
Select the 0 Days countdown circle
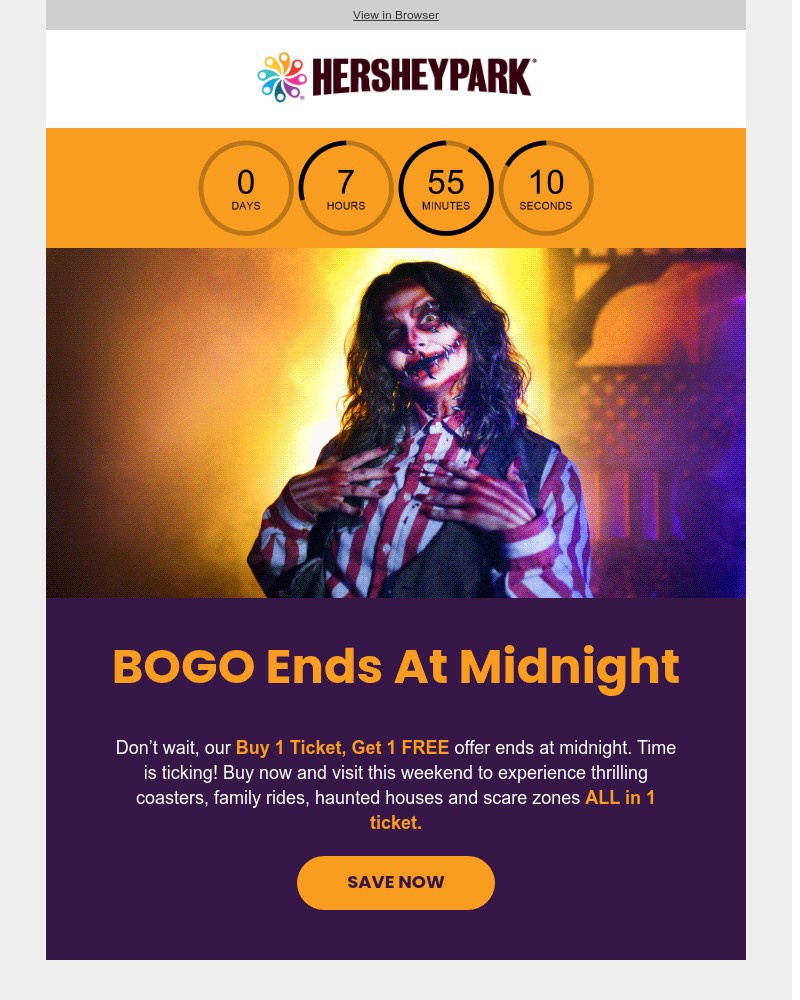[248, 189]
